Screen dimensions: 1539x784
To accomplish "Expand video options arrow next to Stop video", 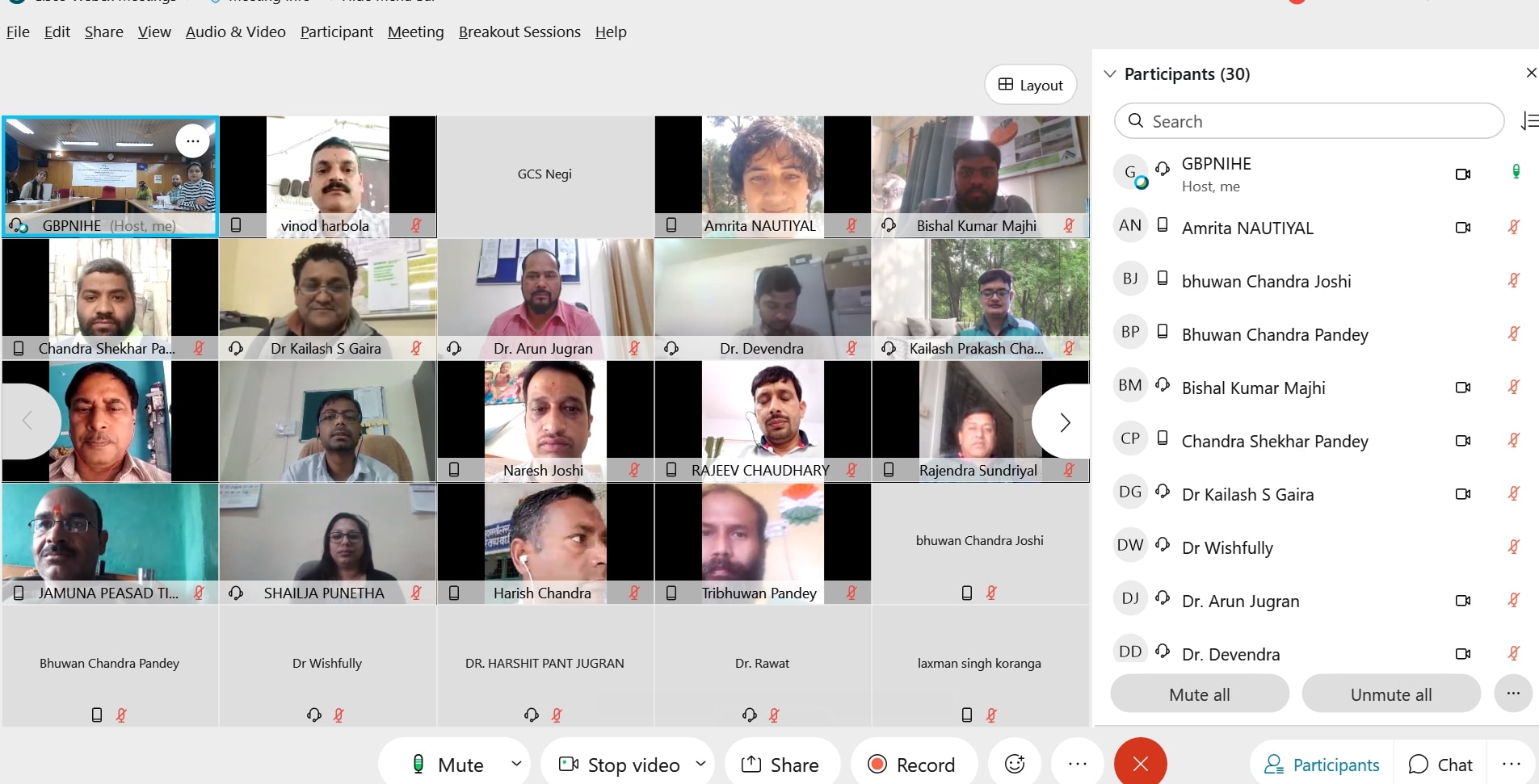I will click(x=700, y=763).
